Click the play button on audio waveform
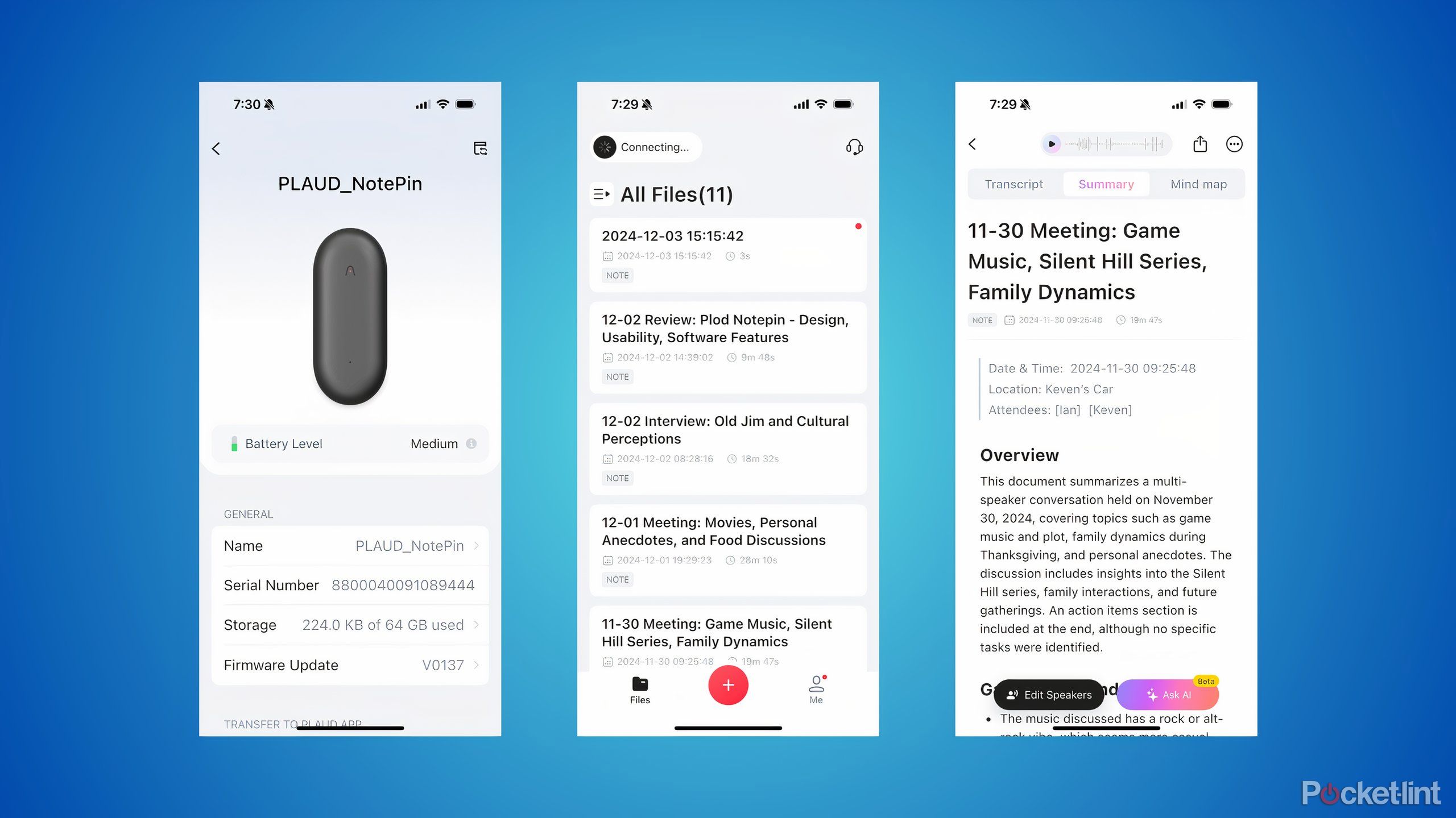1456x818 pixels. tap(1053, 144)
